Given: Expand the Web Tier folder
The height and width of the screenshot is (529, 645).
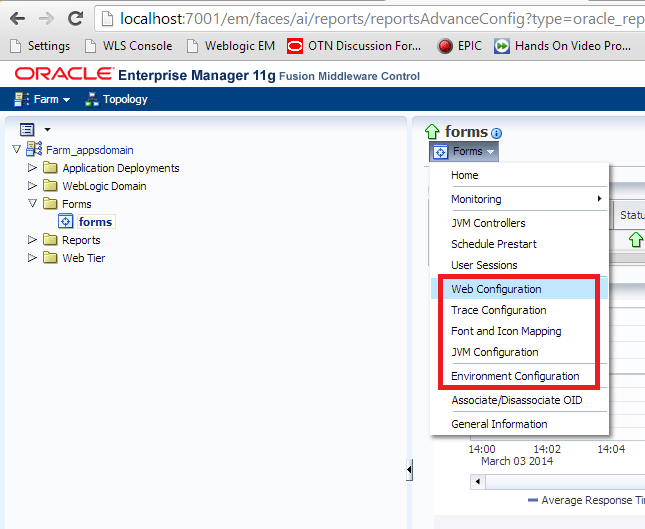Looking at the screenshot, I should tap(32, 258).
